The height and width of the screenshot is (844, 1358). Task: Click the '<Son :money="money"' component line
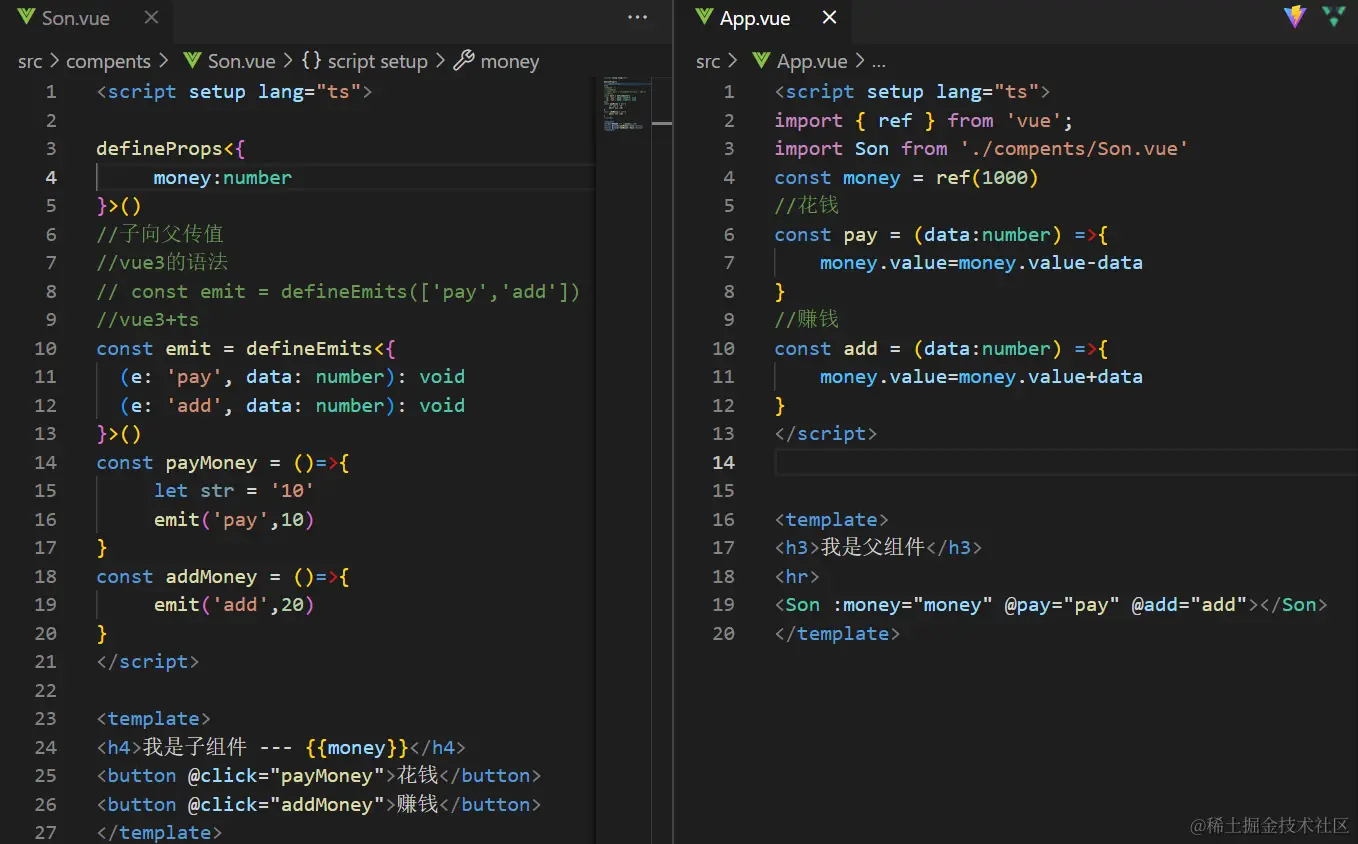(x=1051, y=604)
